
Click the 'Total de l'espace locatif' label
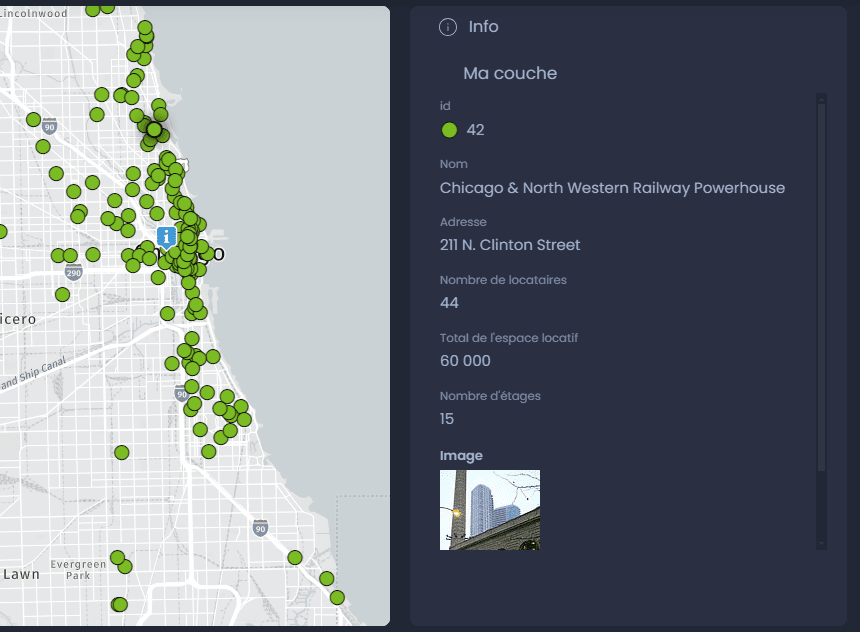click(508, 338)
